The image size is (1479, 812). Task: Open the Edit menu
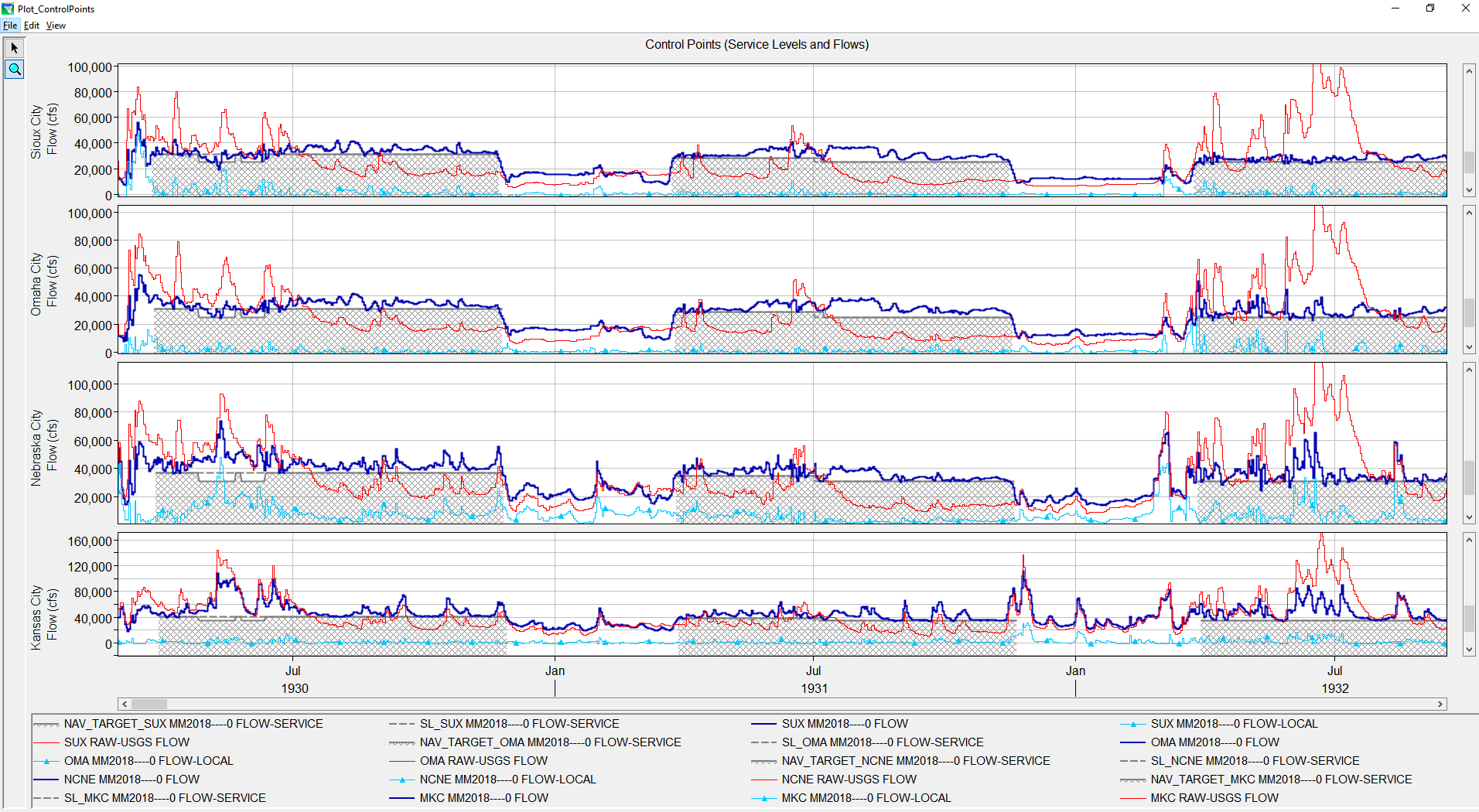(x=32, y=26)
